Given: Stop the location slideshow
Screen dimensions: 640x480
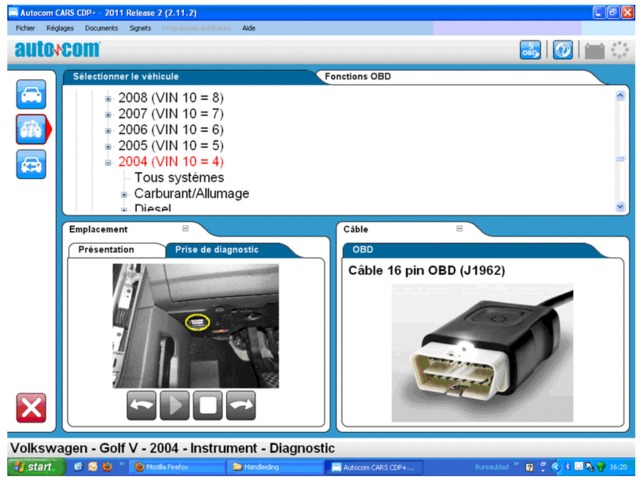Looking at the screenshot, I should (x=208, y=405).
